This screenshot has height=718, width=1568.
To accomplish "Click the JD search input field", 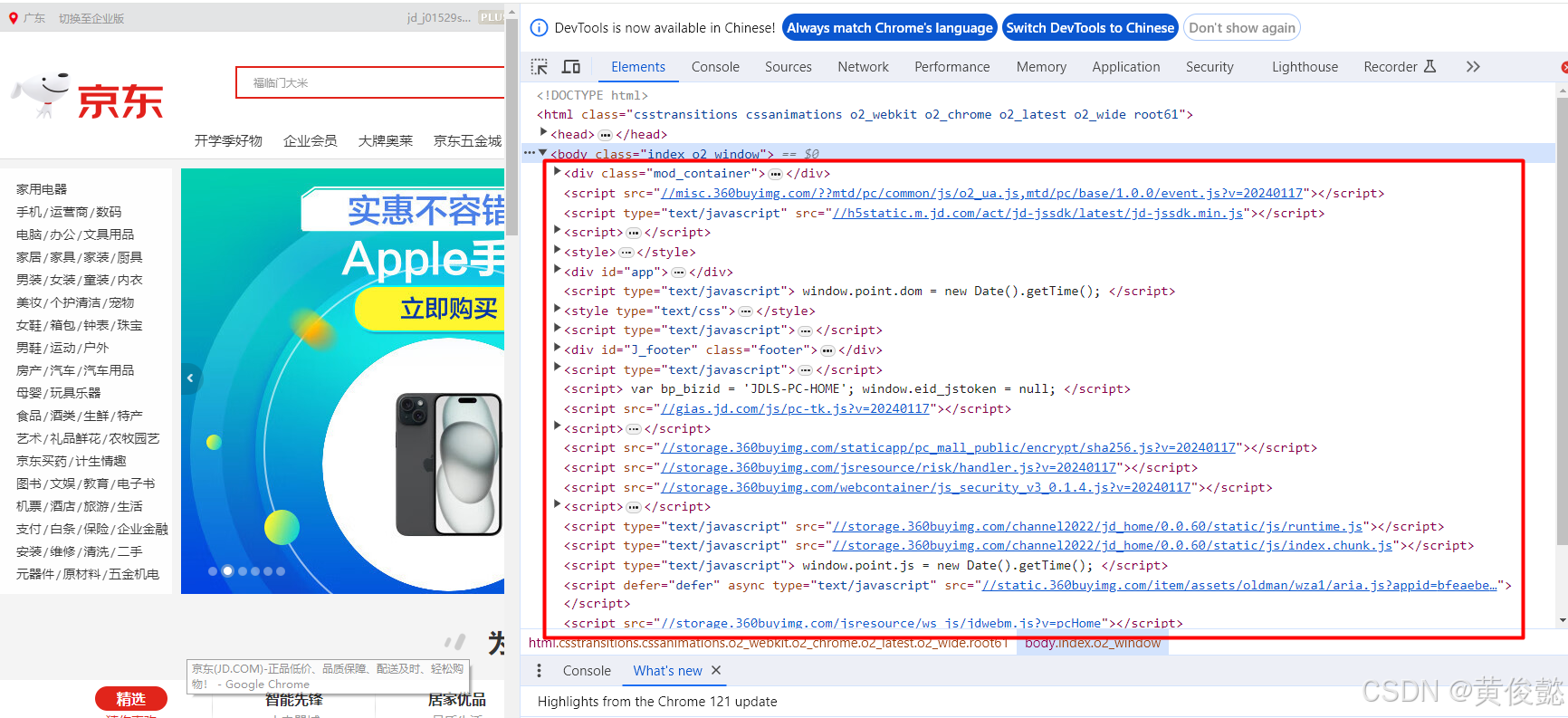I will coord(370,82).
